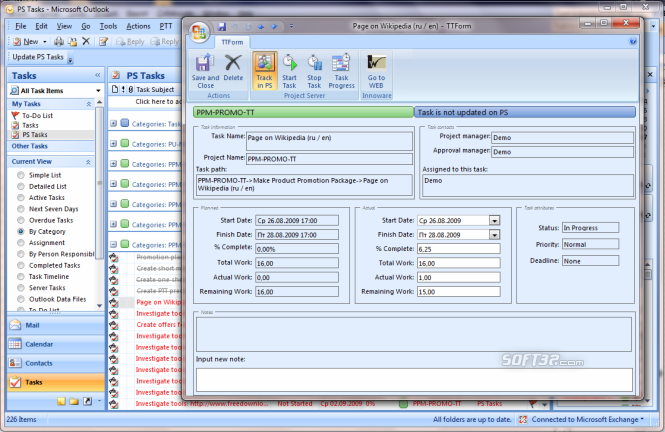Screen dimensions: 665x432
Task: Click the Tasks navigation button
Action: pos(56,382)
